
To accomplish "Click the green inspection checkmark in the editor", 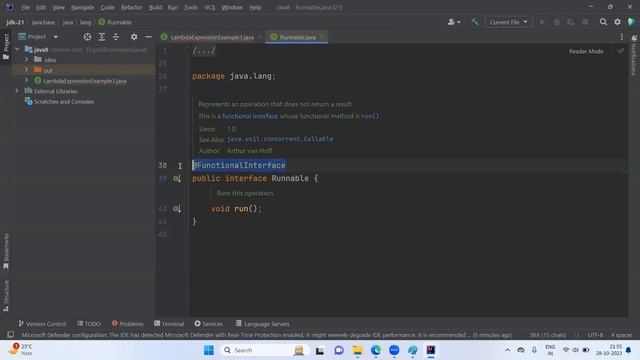I will point(620,51).
